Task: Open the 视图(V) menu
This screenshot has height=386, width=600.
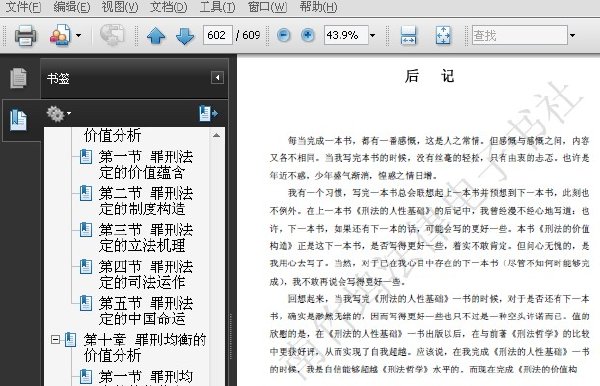Action: (119, 7)
